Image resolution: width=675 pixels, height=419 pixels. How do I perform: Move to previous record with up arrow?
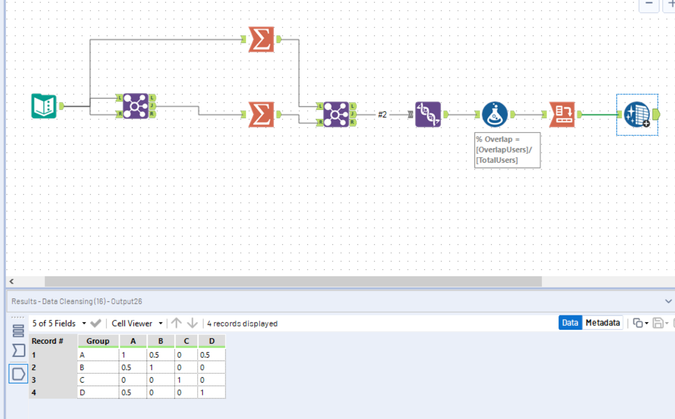(176, 323)
